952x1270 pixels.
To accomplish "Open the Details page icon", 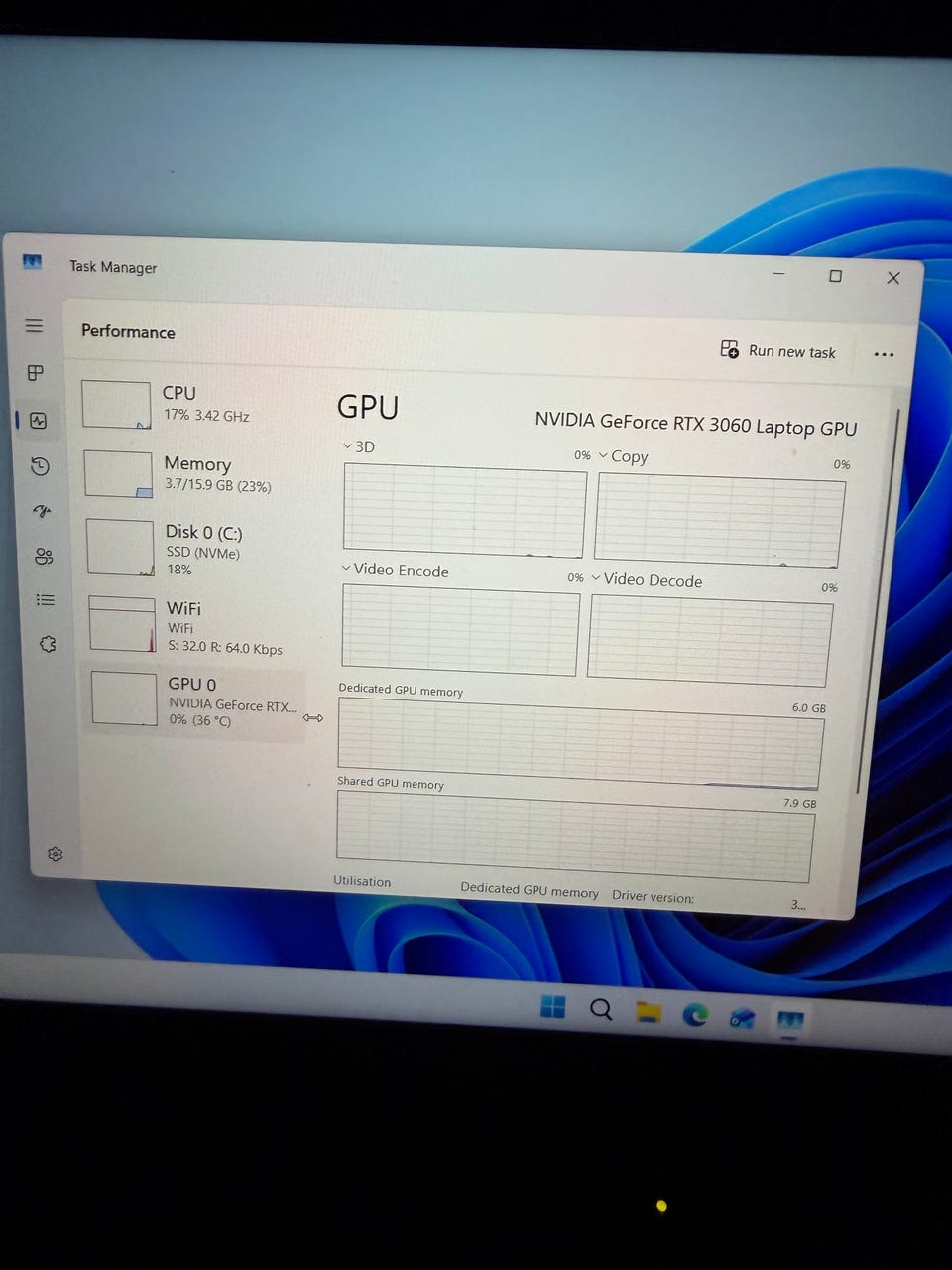I will tap(45, 600).
